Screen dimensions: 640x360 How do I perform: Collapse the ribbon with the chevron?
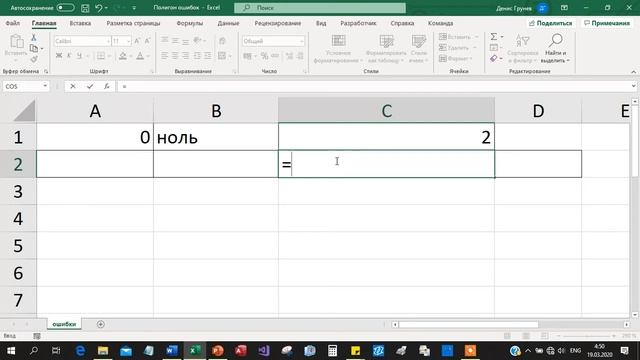pyautogui.click(x=633, y=72)
